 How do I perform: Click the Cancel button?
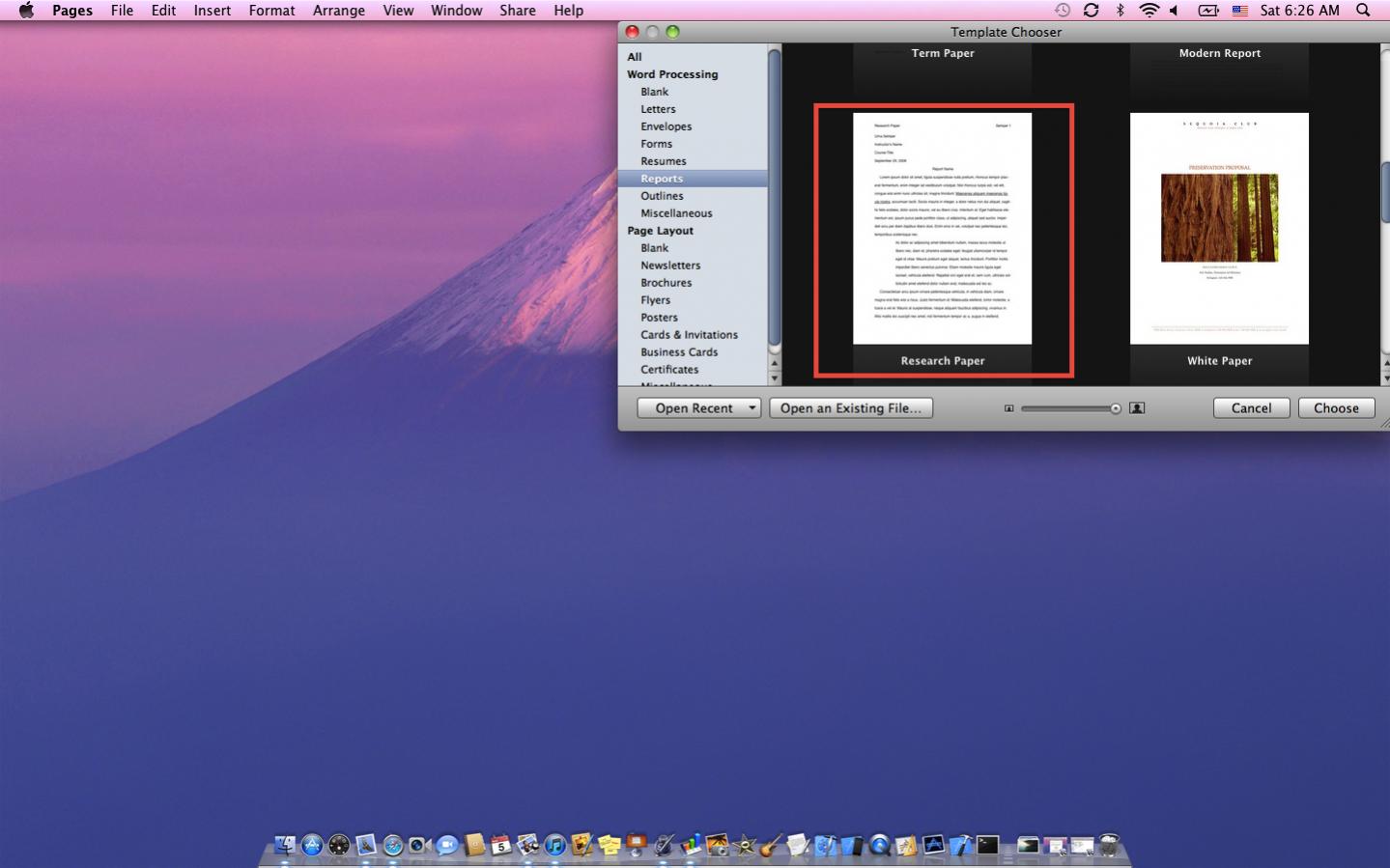pos(1251,408)
